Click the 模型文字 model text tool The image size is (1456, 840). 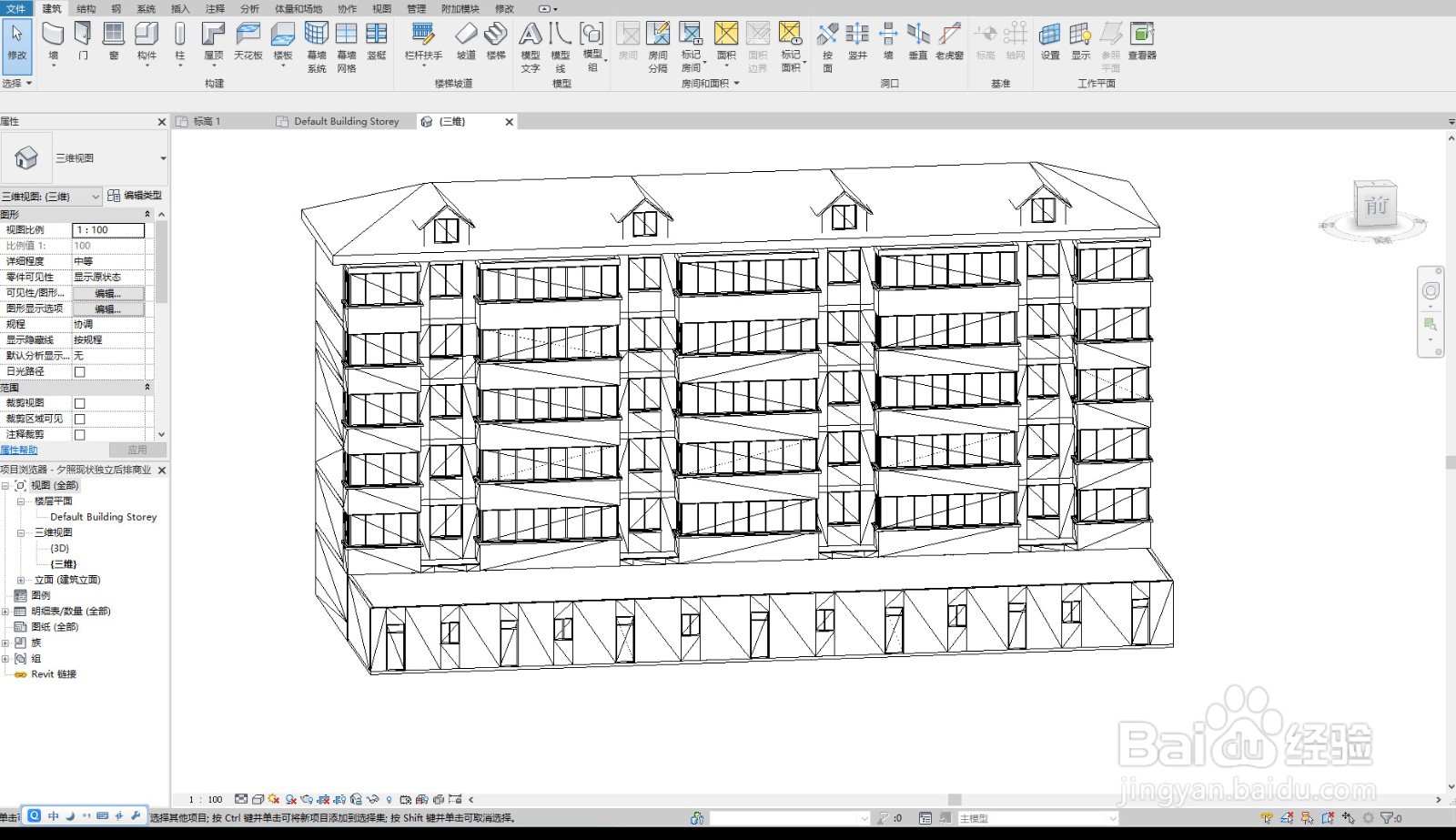click(531, 47)
